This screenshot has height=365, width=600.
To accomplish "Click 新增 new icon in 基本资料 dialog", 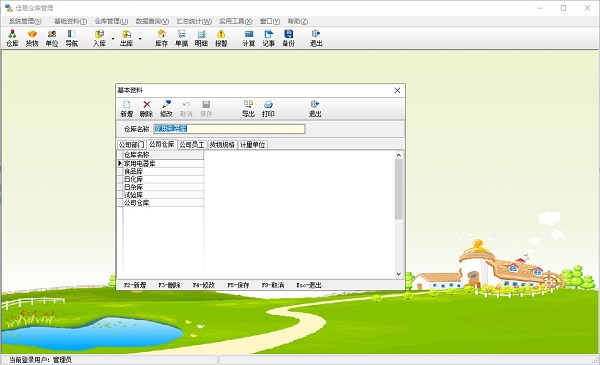I will (127, 109).
